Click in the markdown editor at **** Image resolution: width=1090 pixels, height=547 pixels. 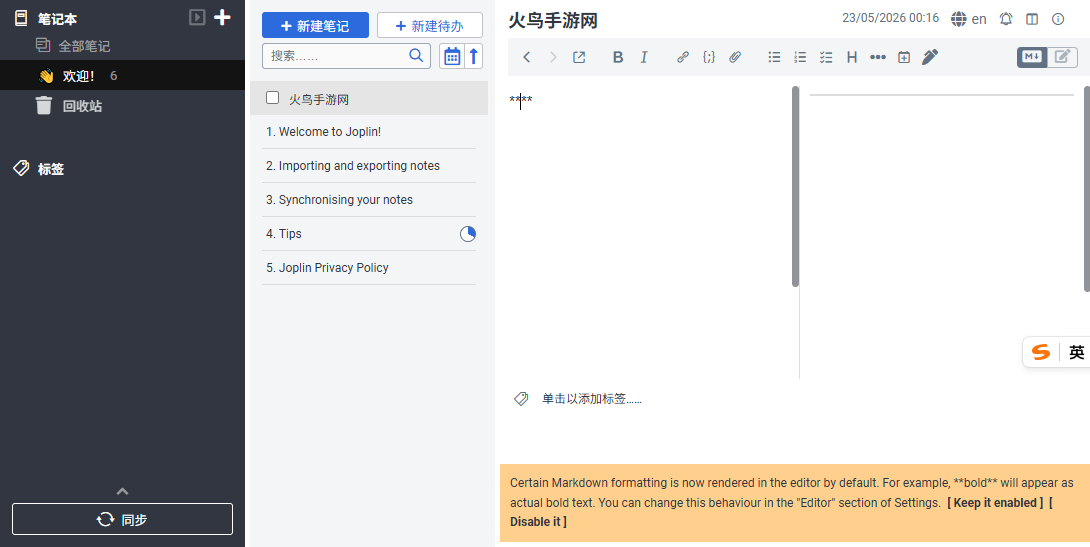(521, 101)
